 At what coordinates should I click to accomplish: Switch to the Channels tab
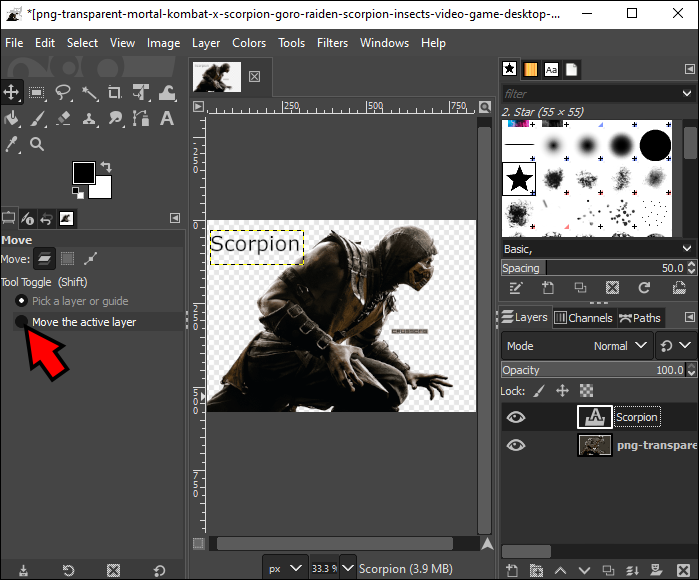(x=584, y=318)
